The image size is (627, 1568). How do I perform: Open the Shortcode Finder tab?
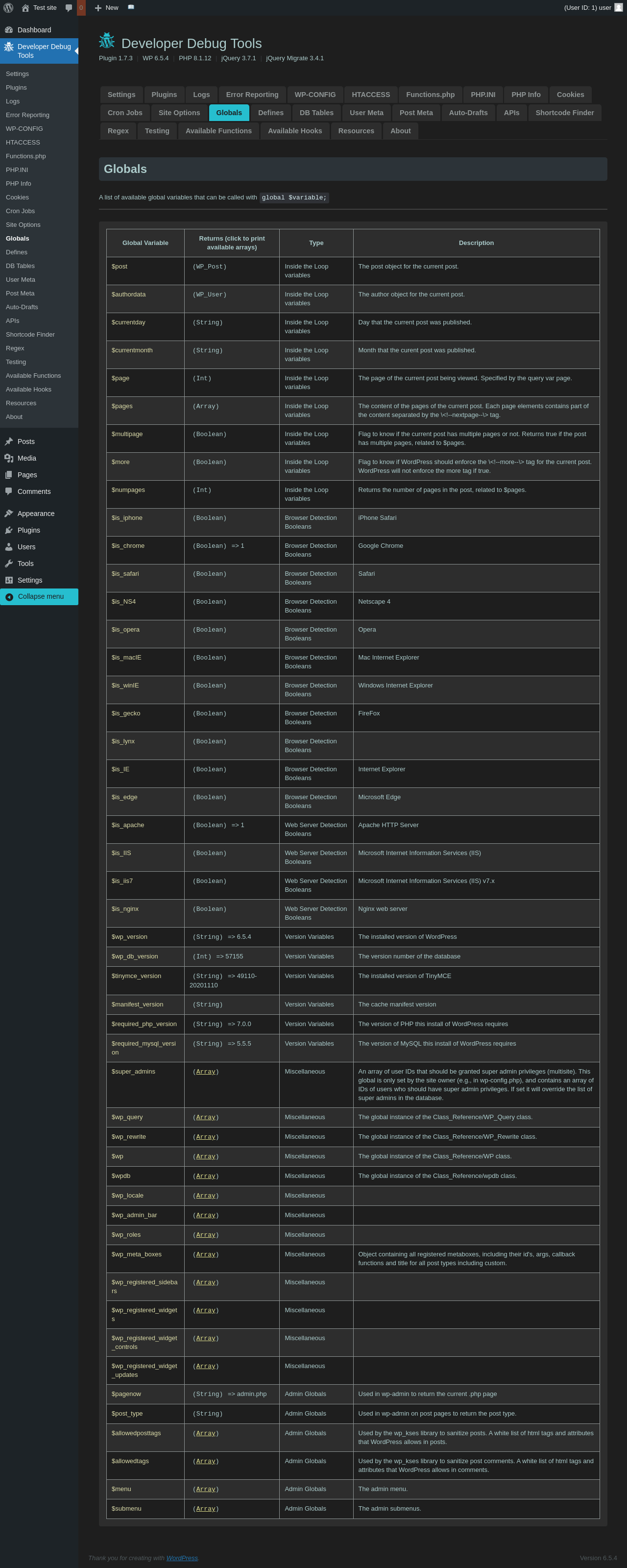[x=564, y=113]
